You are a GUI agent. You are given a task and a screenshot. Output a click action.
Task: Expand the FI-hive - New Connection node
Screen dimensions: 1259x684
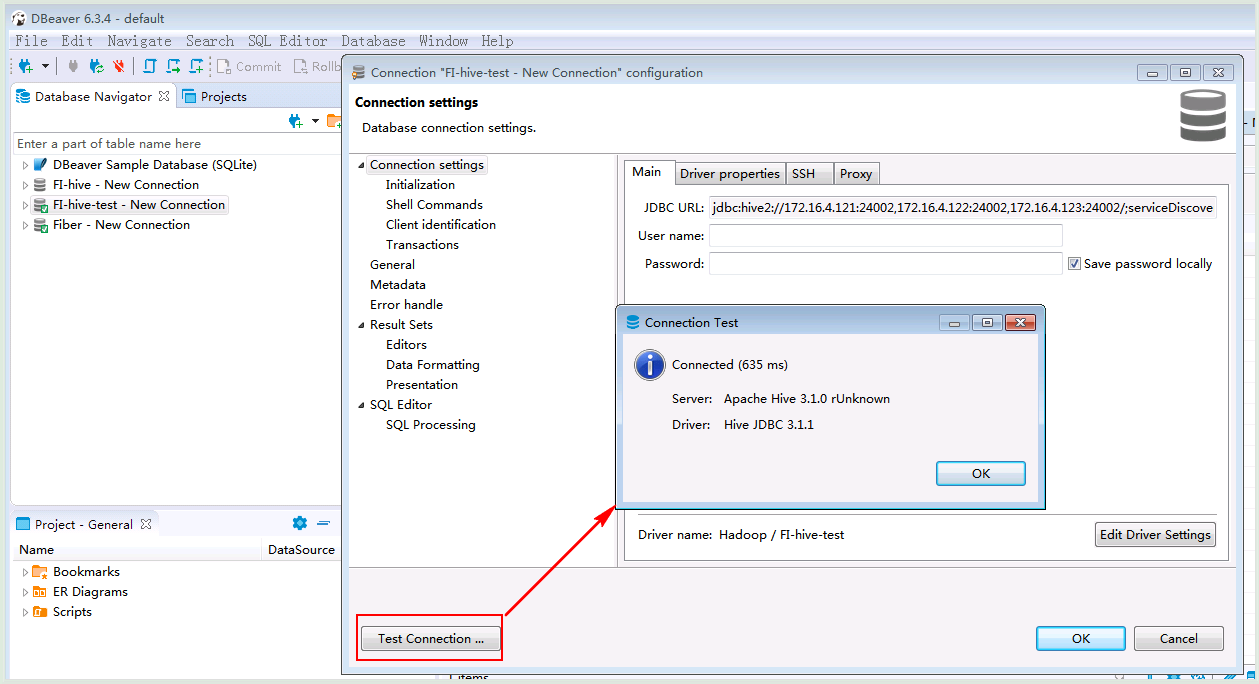25,185
